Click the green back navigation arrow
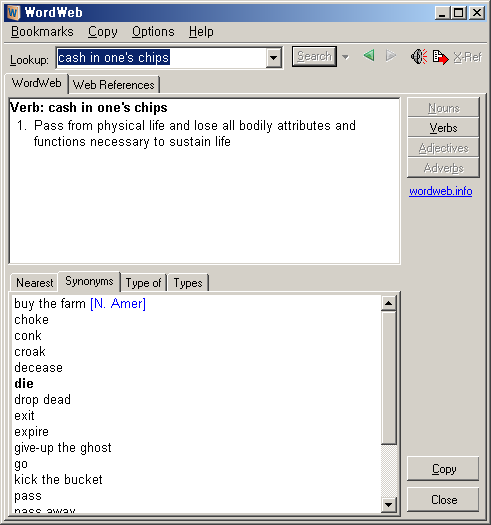Viewport: 491px width, 525px height. tap(369, 56)
